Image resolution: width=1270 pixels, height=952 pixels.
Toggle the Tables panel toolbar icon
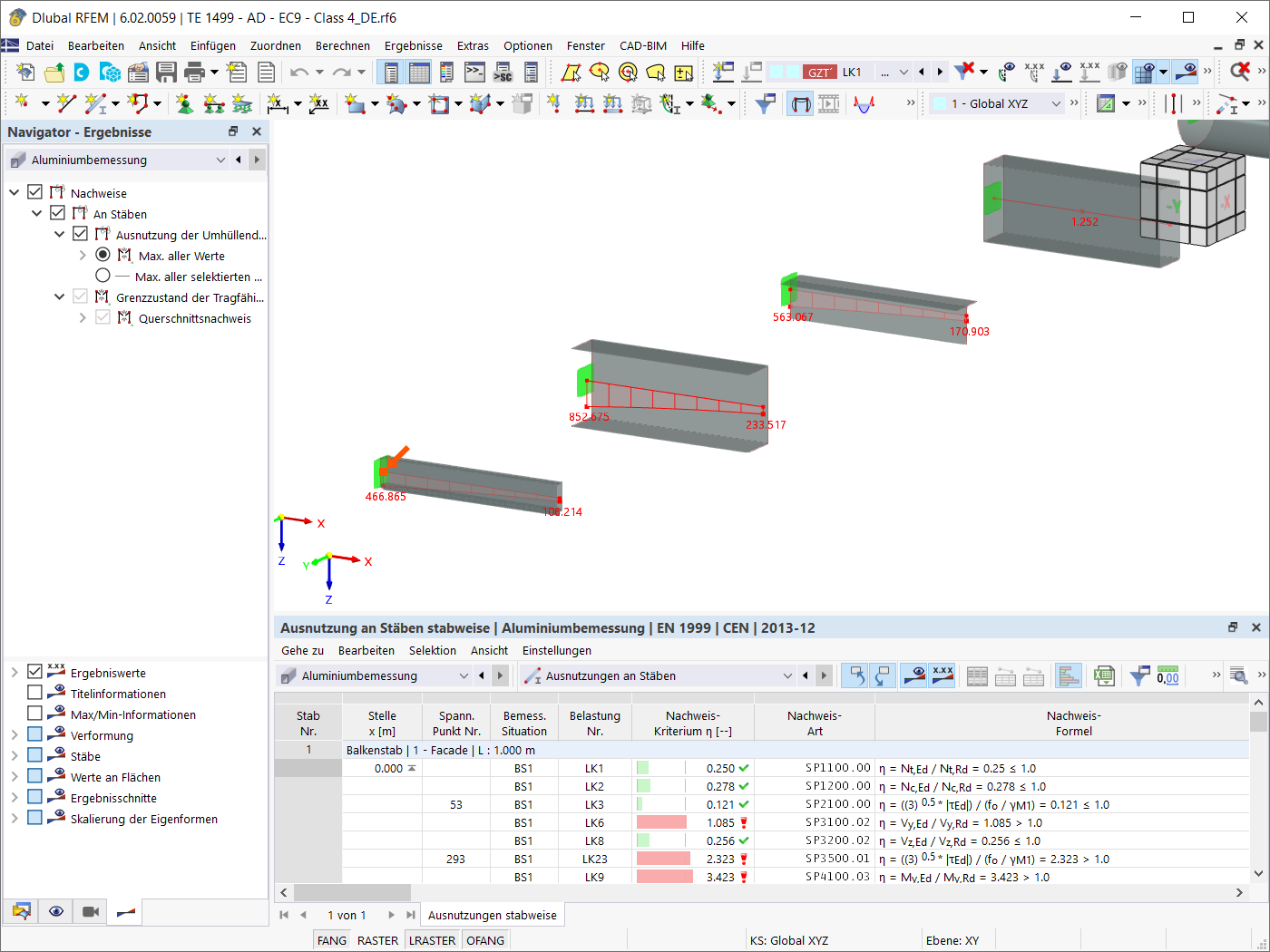click(419, 73)
